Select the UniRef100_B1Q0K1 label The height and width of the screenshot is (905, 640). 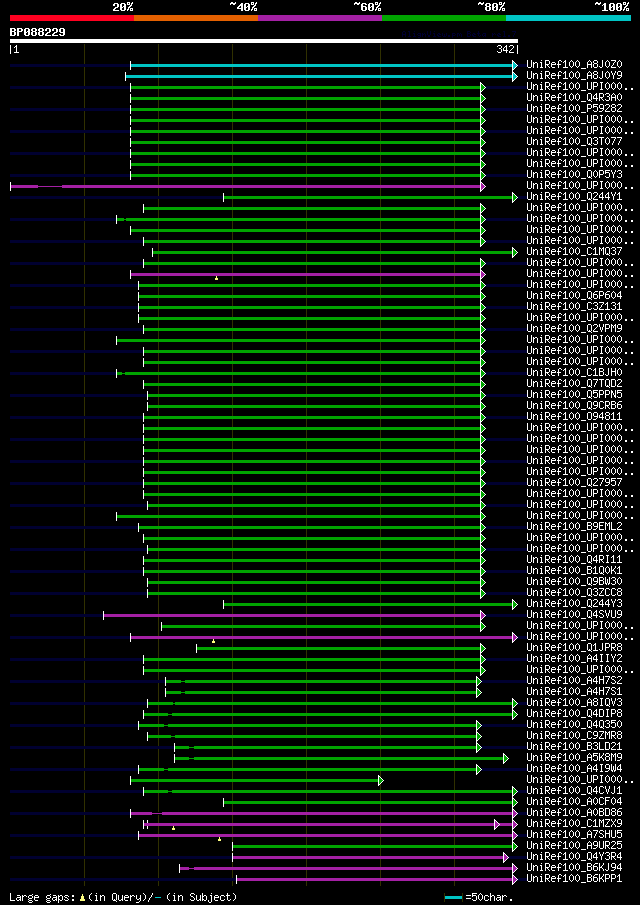574,571
